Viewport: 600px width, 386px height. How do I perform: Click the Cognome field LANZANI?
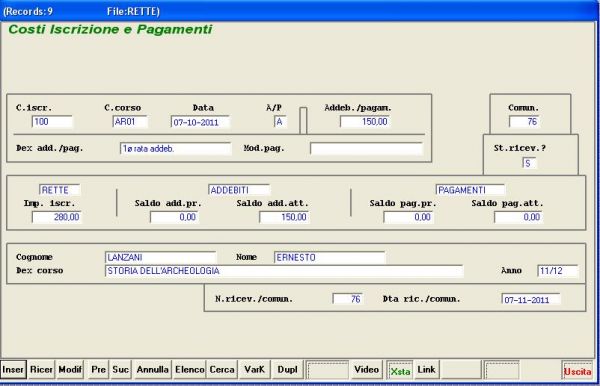pyautogui.click(x=161, y=257)
